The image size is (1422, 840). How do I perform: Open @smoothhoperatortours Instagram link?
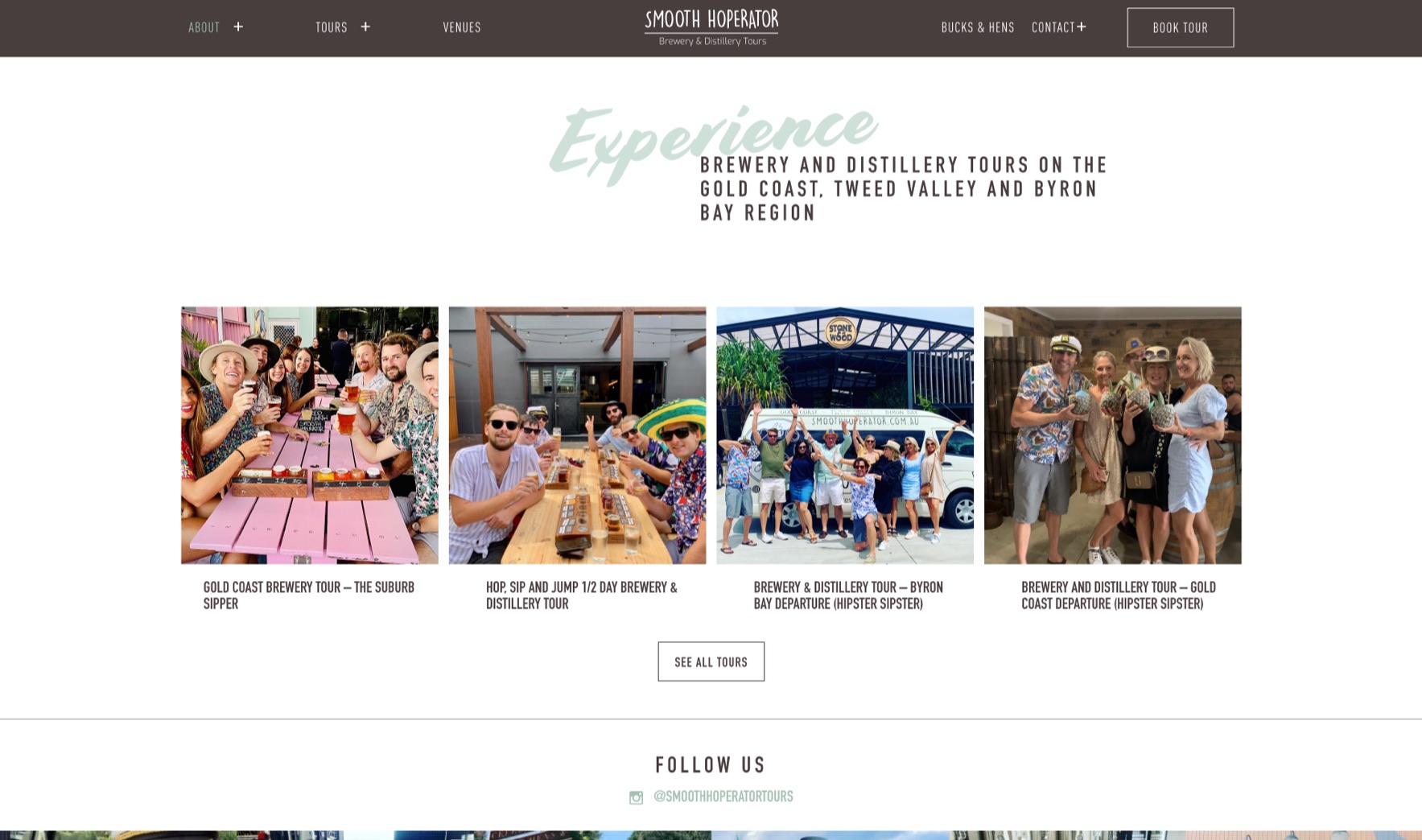pos(723,797)
